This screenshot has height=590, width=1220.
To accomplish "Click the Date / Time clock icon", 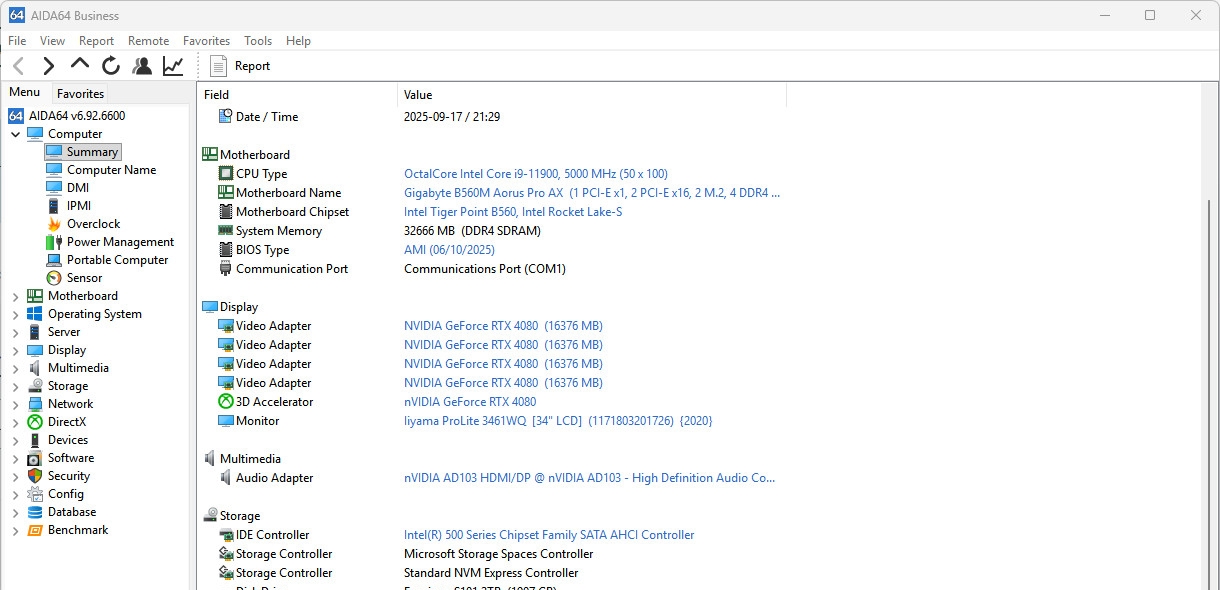I will (226, 117).
